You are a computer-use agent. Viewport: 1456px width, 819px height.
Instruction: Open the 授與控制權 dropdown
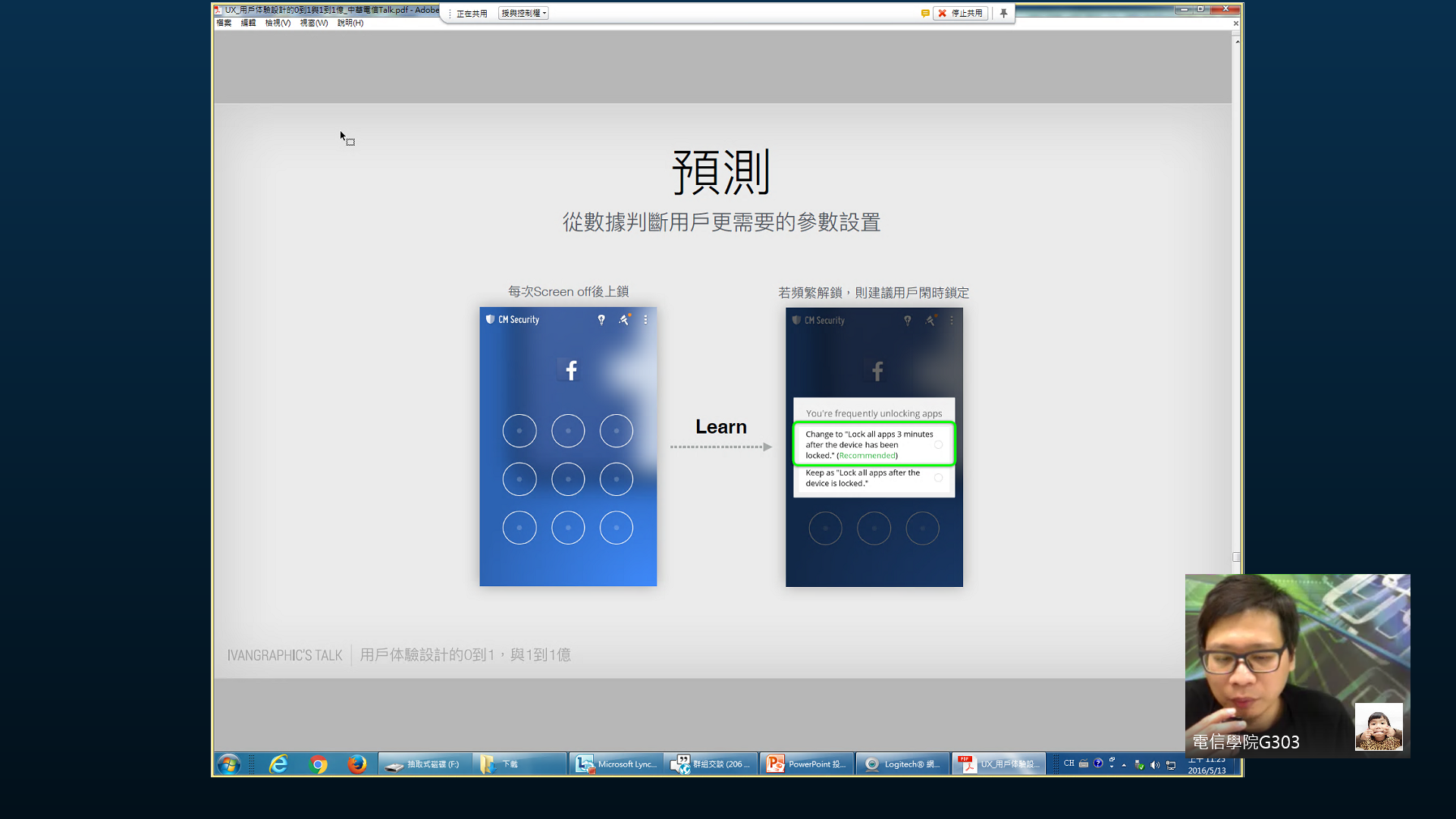523,13
